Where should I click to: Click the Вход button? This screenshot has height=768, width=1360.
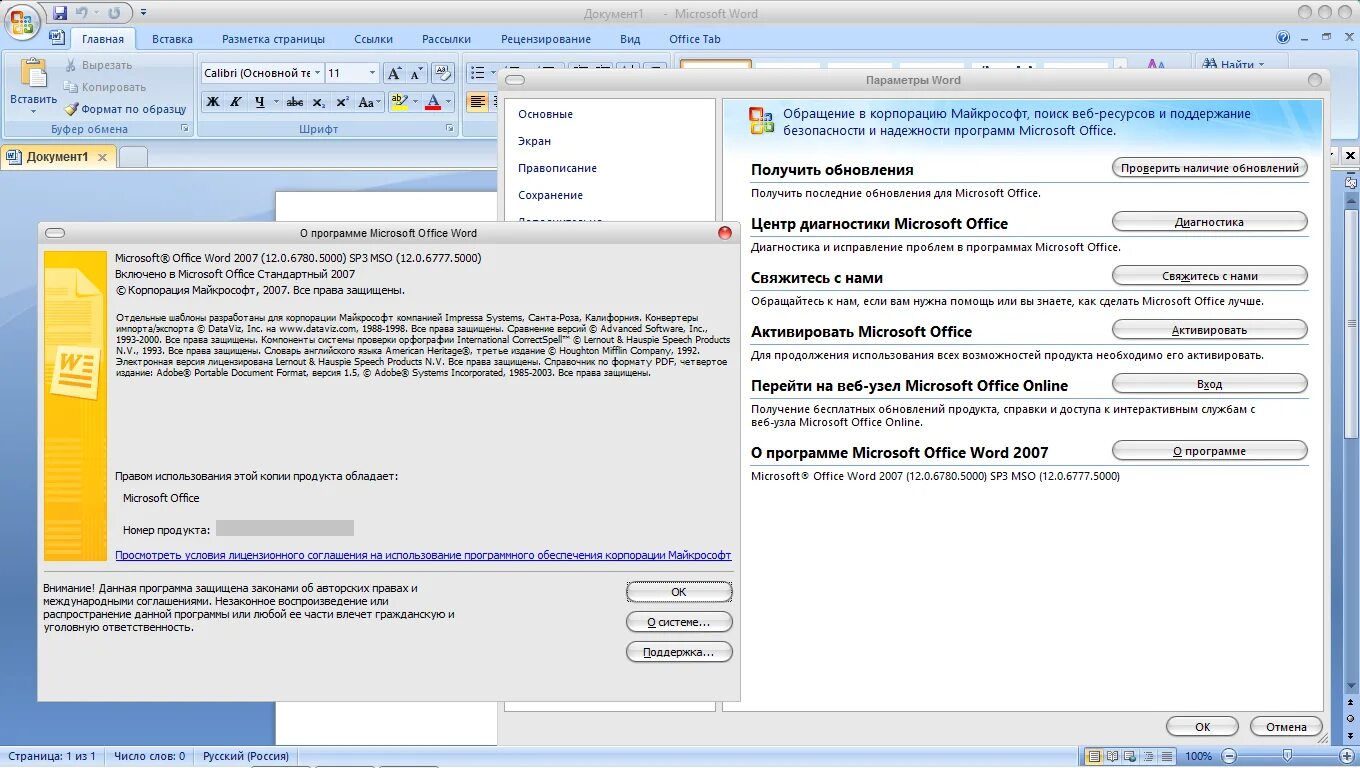point(1210,384)
